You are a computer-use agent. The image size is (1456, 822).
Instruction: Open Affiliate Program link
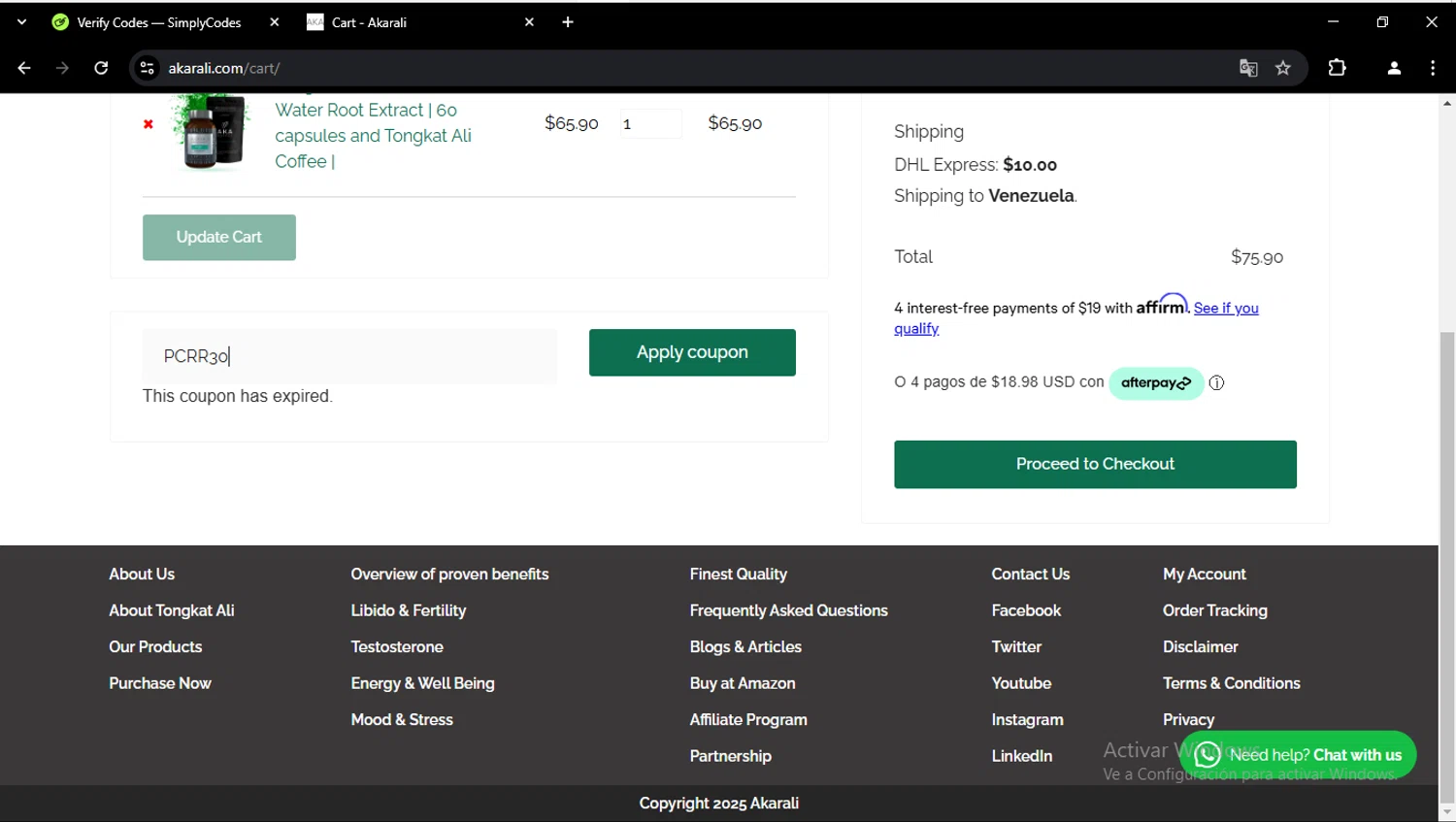(x=748, y=720)
